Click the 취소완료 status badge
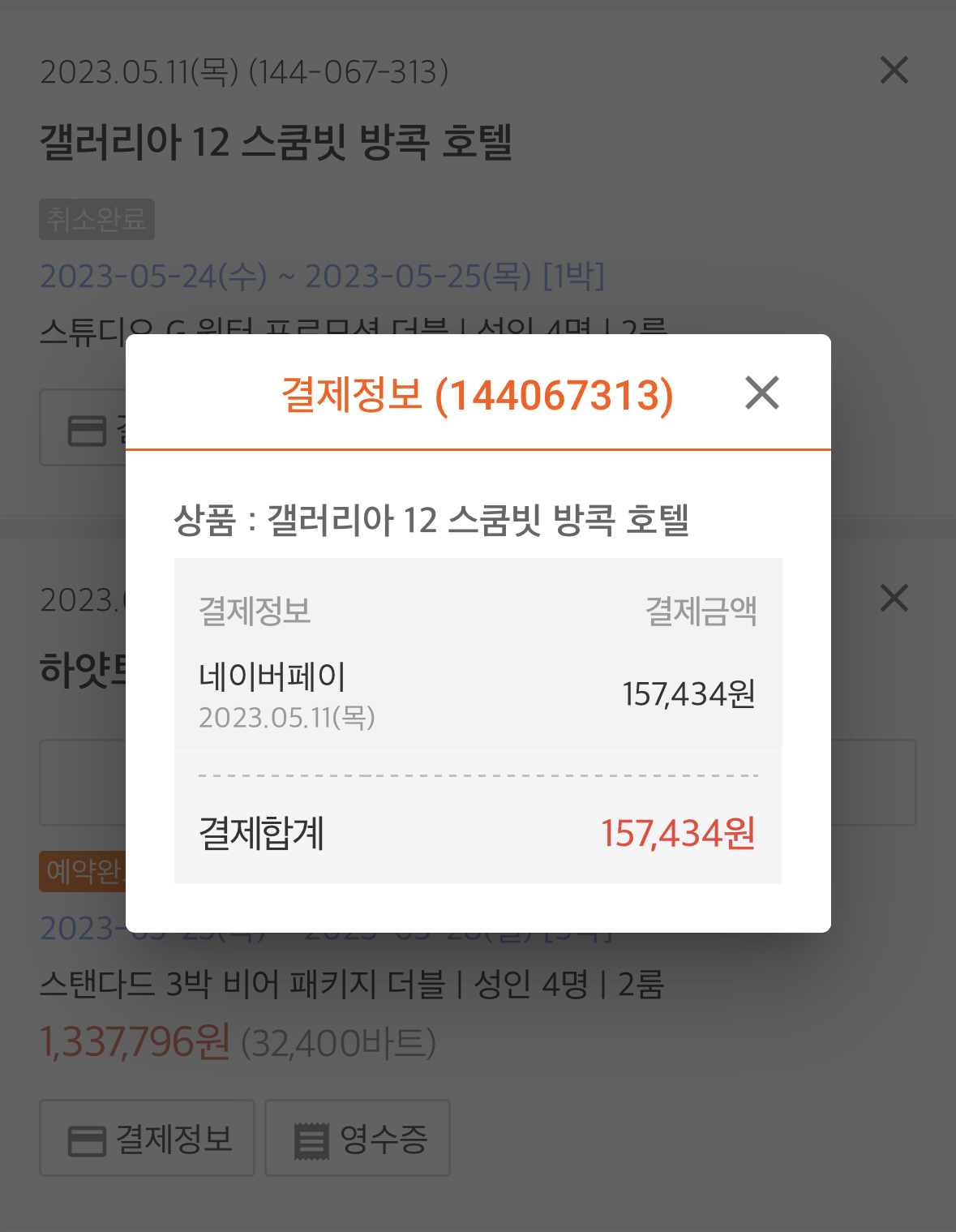The width and height of the screenshot is (956, 1232). 96,219
